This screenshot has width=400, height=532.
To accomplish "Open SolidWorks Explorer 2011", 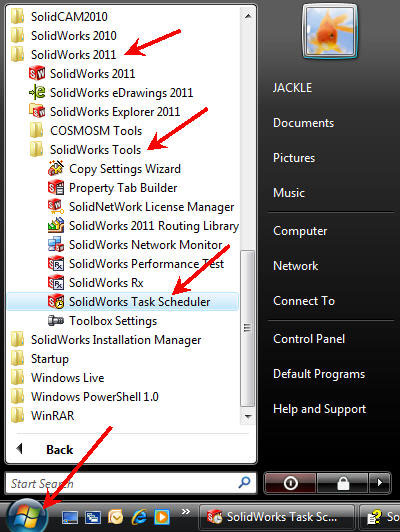I will pyautogui.click(x=104, y=112).
